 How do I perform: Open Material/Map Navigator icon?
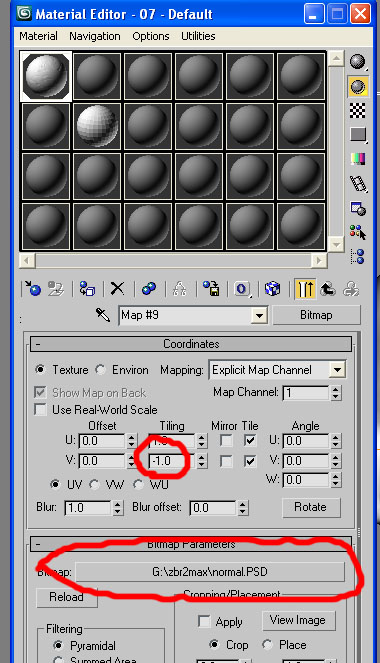pyautogui.click(x=358, y=256)
